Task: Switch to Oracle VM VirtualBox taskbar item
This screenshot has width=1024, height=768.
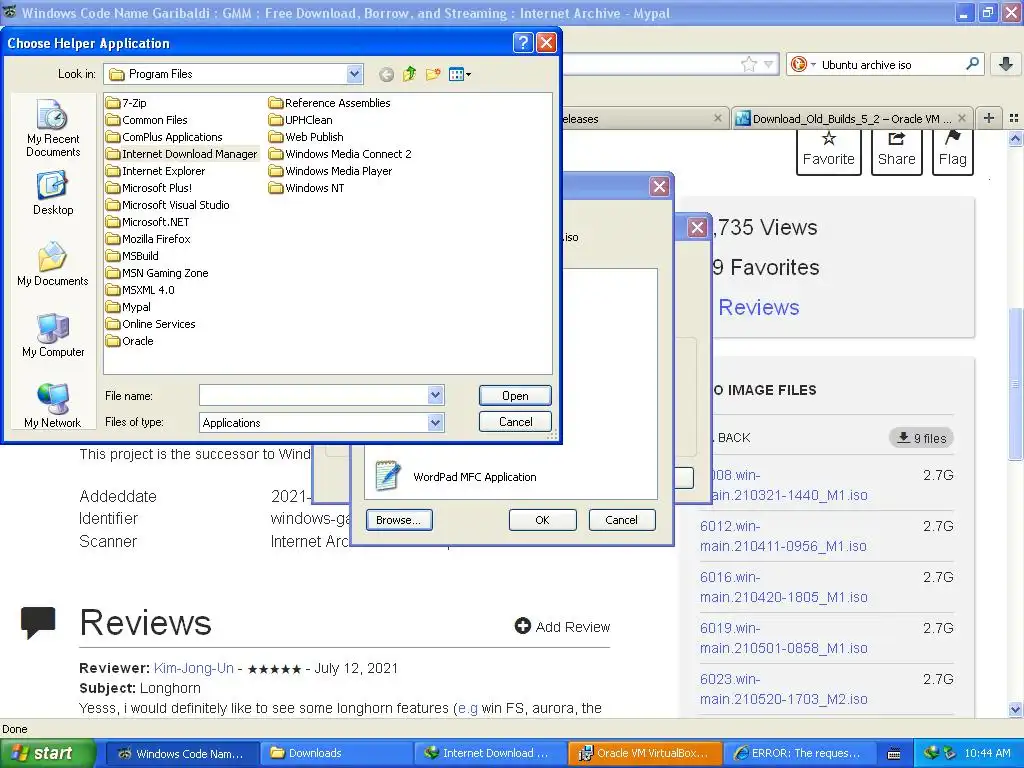Action: coord(645,753)
